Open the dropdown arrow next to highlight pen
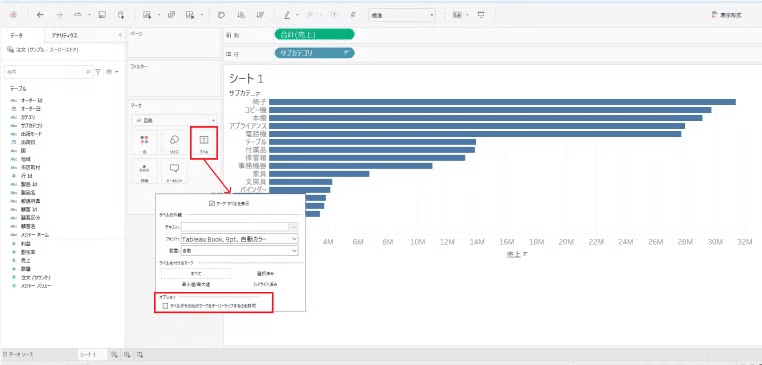762x365 pixels. coord(297,15)
